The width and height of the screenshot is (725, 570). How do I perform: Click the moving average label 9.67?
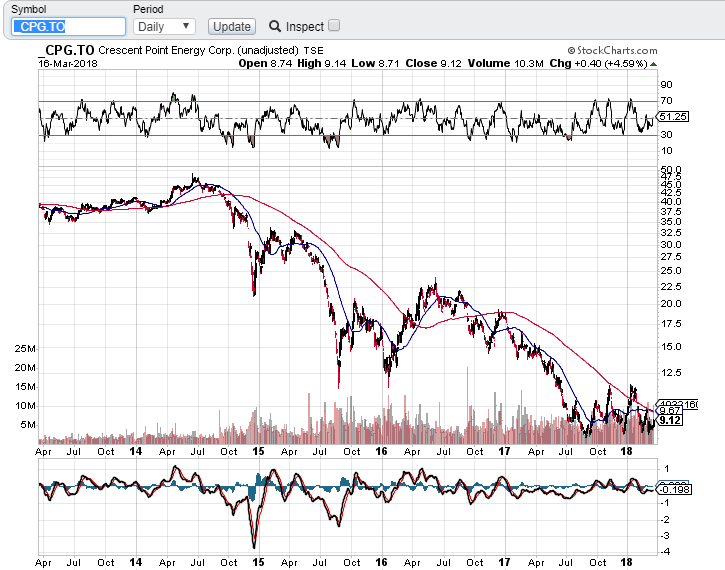coord(670,411)
